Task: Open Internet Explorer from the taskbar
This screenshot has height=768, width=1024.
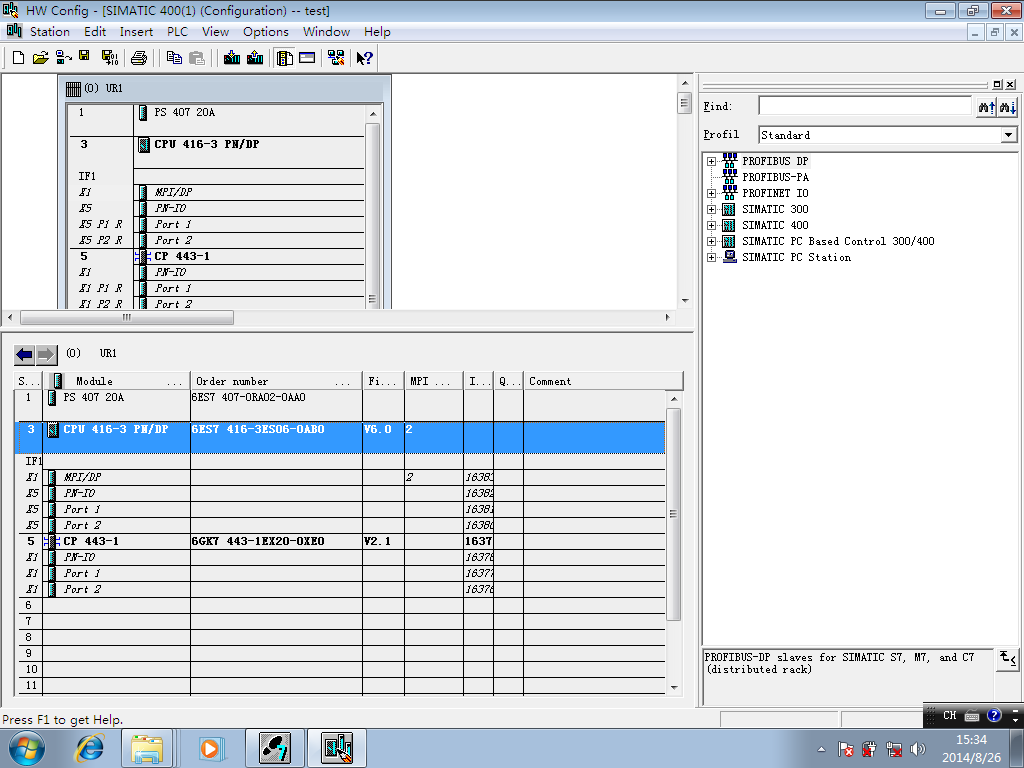Action: pos(90,748)
